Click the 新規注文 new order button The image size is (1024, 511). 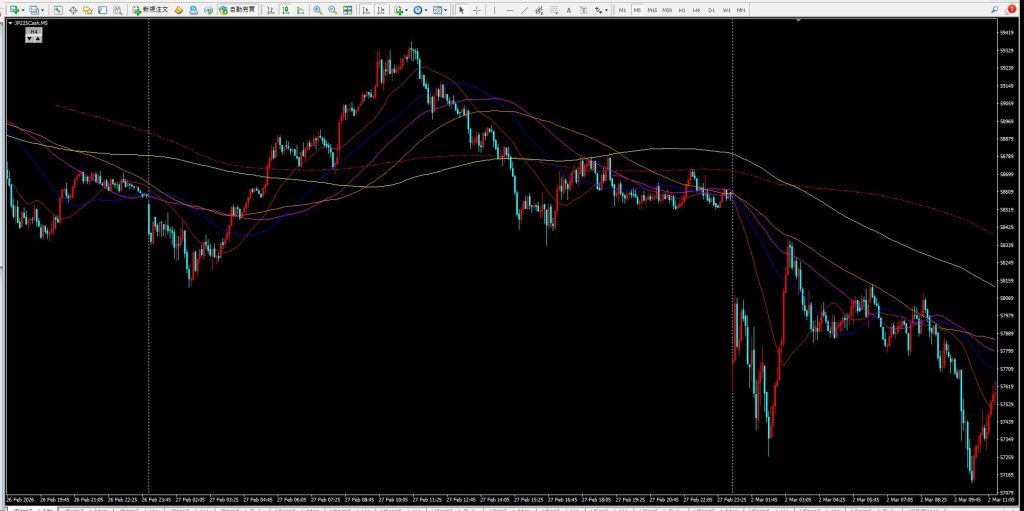(151, 9)
